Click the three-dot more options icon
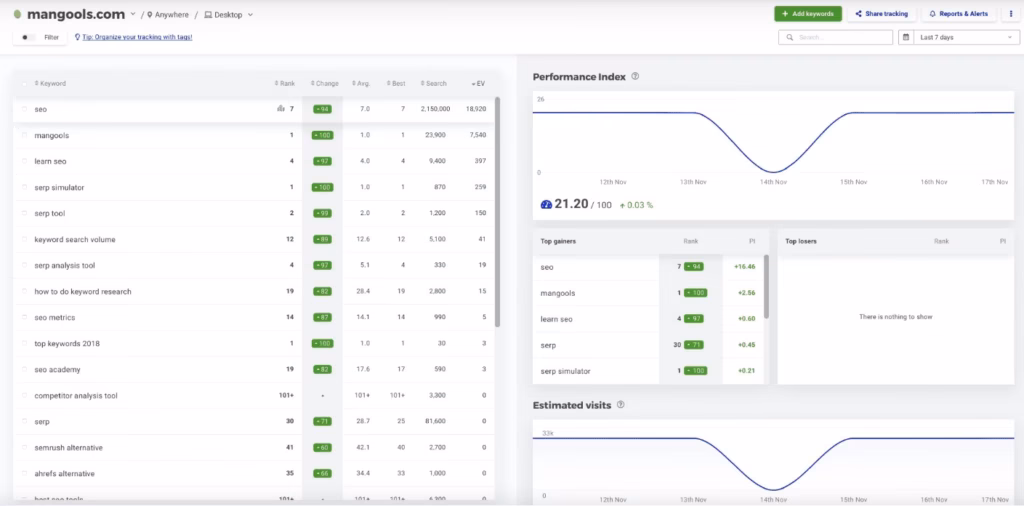This screenshot has height=506, width=1024. coord(1011,14)
